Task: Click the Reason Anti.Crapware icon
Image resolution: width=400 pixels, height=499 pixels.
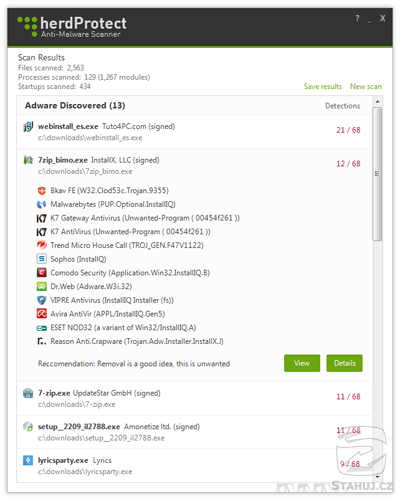Action: click(x=41, y=341)
